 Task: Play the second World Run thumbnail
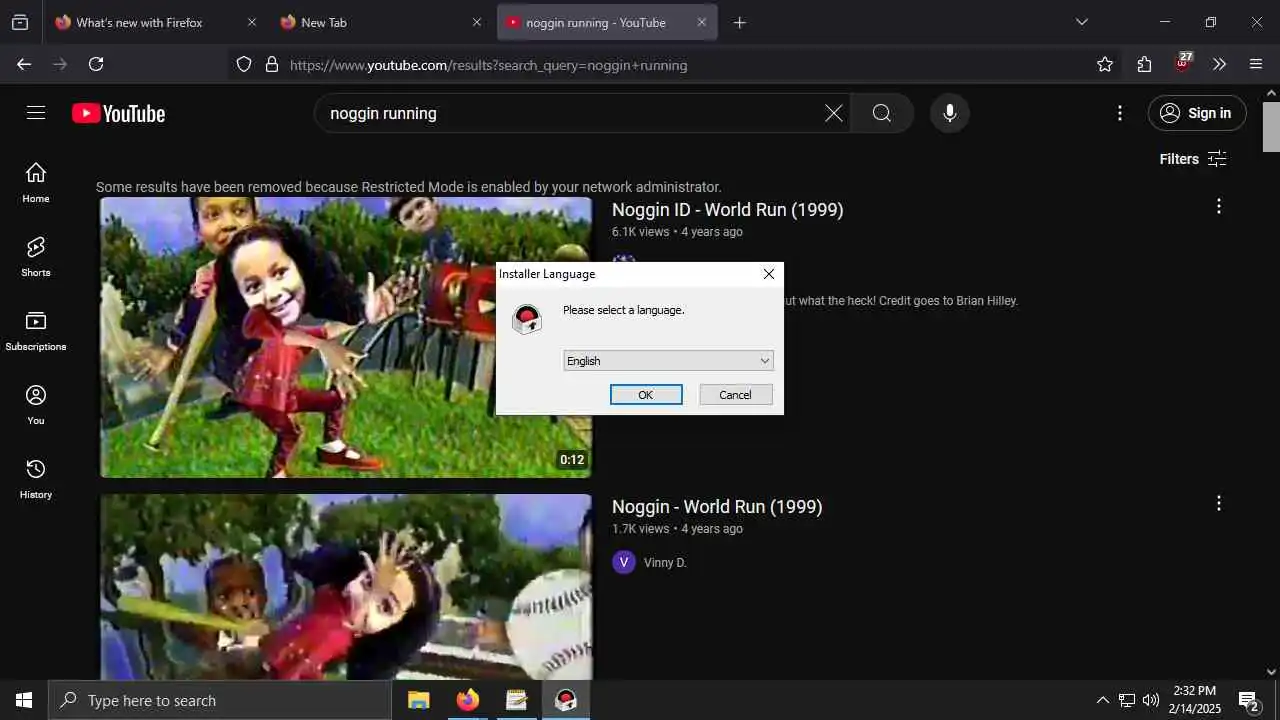346,587
